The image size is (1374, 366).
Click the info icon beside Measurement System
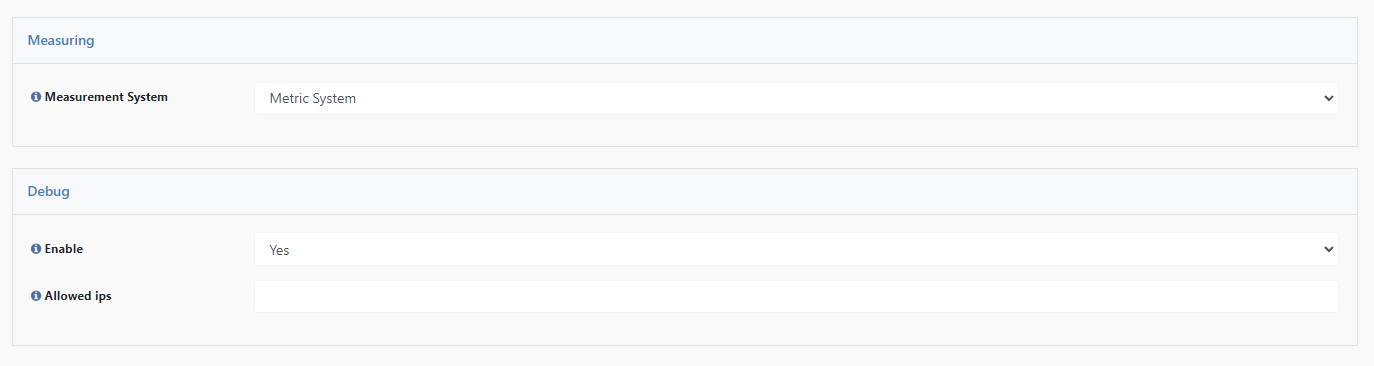click(36, 98)
